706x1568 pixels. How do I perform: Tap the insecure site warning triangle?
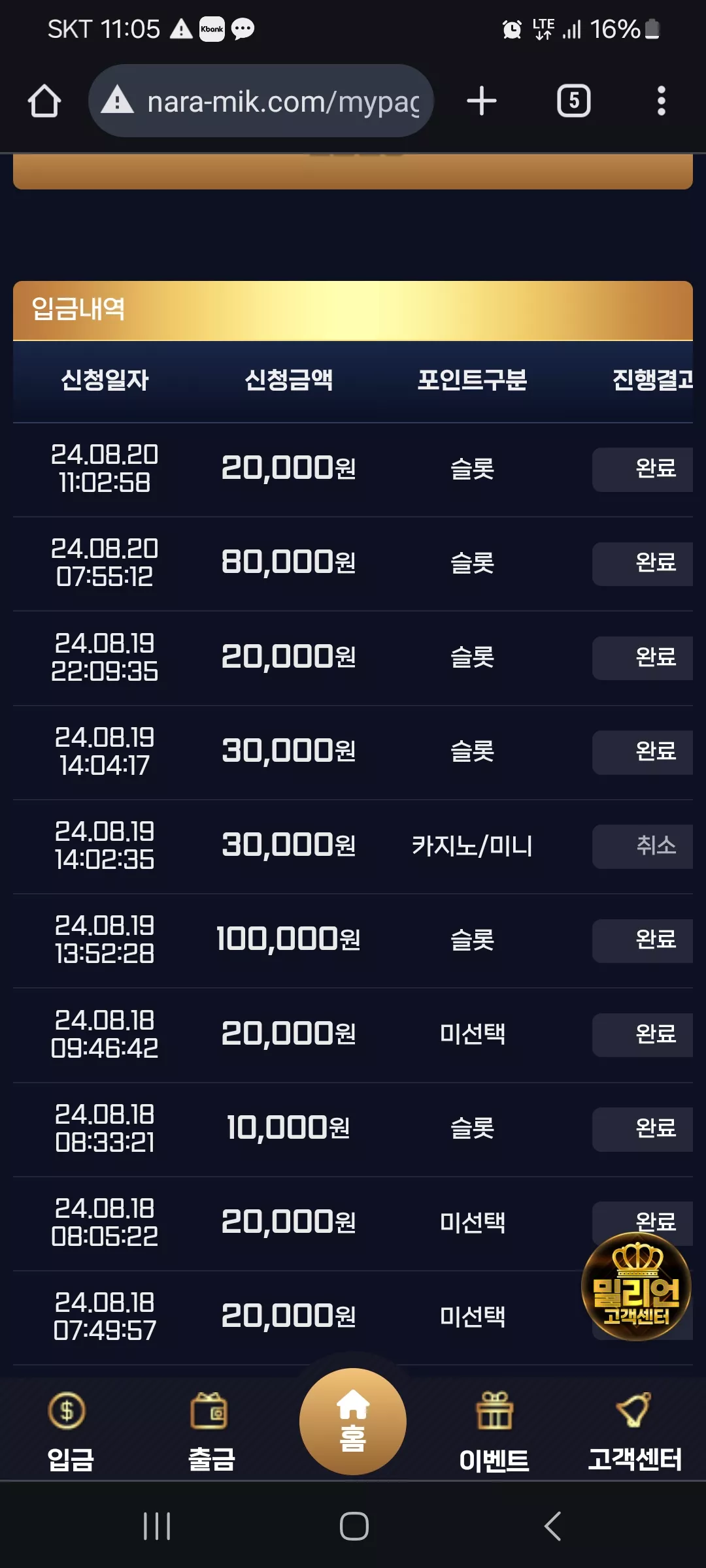click(x=118, y=101)
